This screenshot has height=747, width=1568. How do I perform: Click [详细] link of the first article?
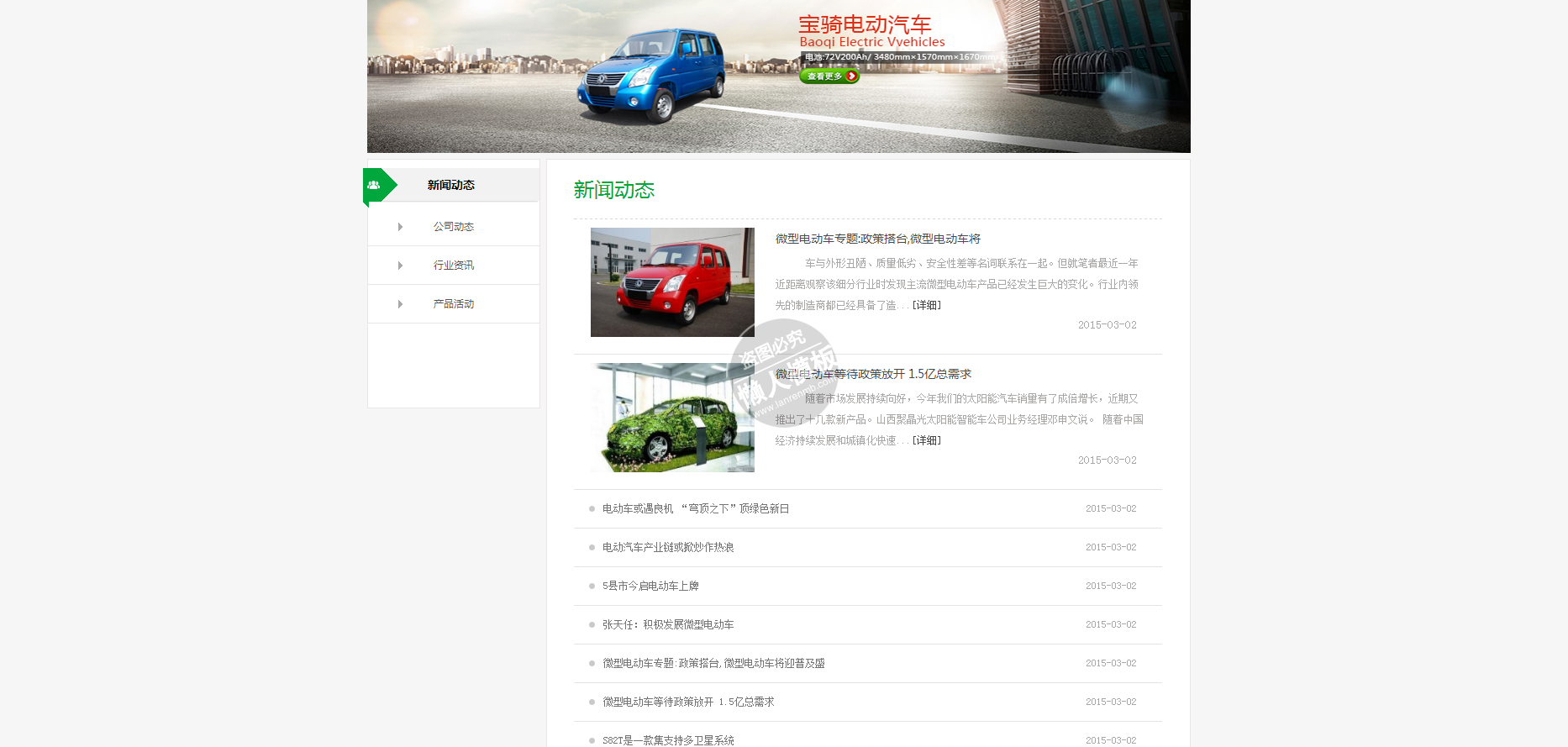[x=927, y=305]
